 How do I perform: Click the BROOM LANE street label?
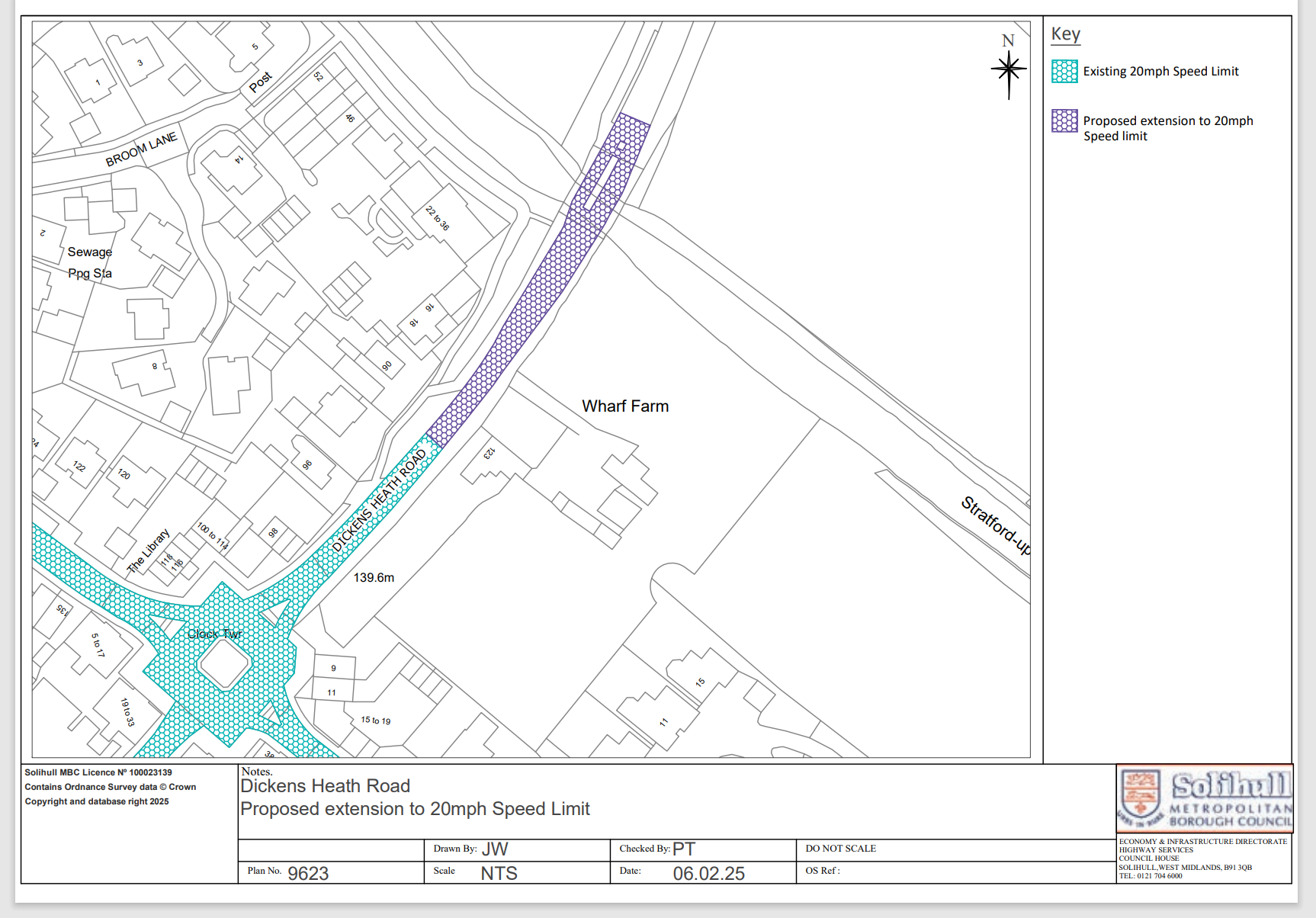coord(141,149)
